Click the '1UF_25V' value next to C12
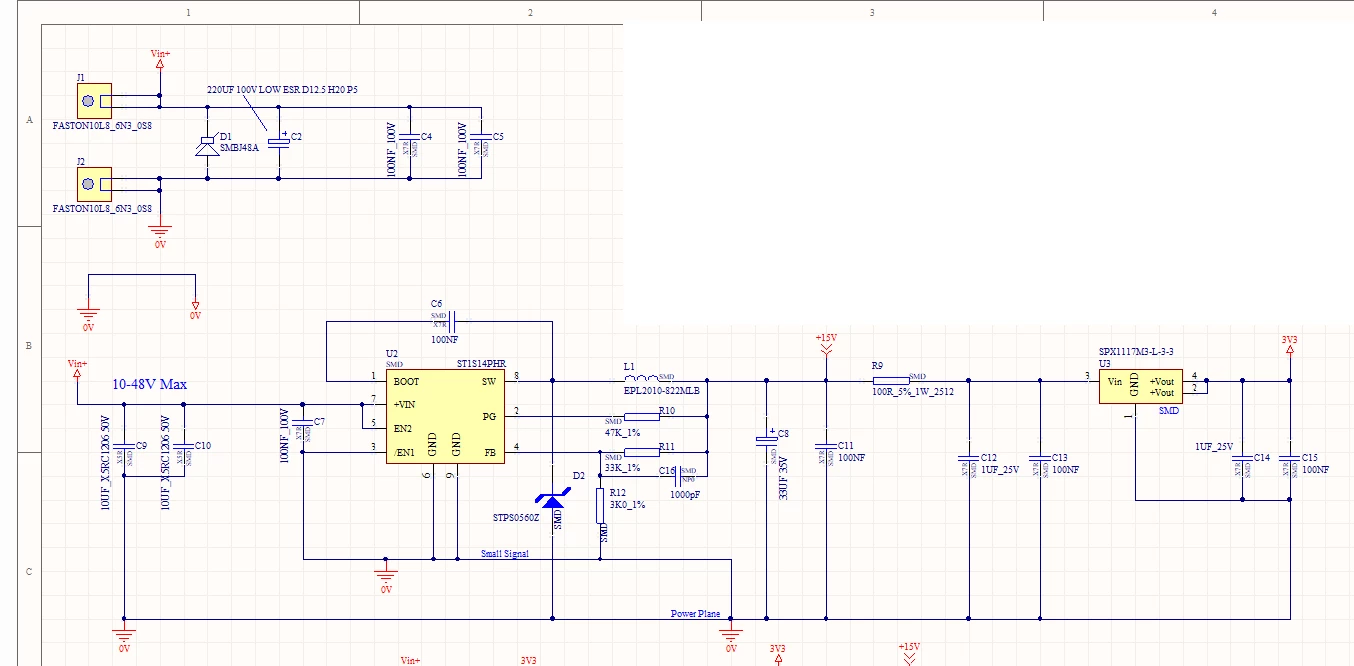 pyautogui.click(x=1001, y=469)
